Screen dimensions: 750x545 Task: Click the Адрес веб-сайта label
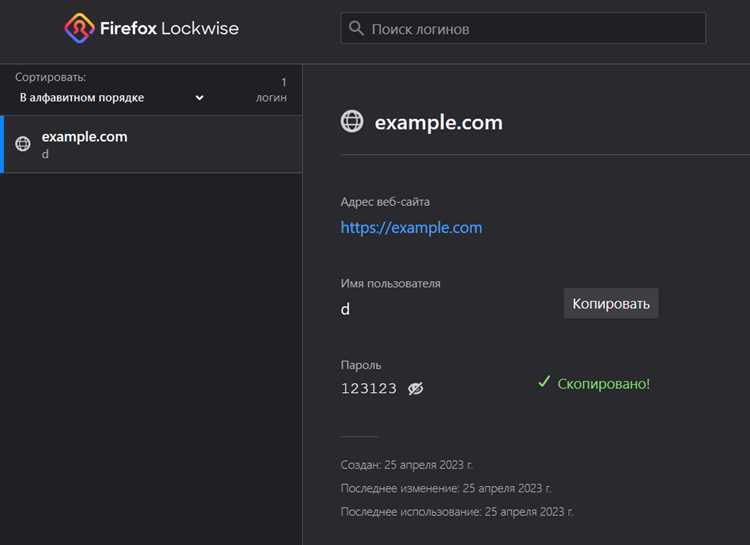click(385, 202)
